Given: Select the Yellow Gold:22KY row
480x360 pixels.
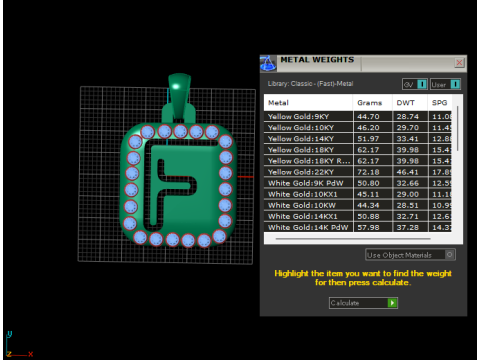Looking at the screenshot, I should click(x=358, y=172).
